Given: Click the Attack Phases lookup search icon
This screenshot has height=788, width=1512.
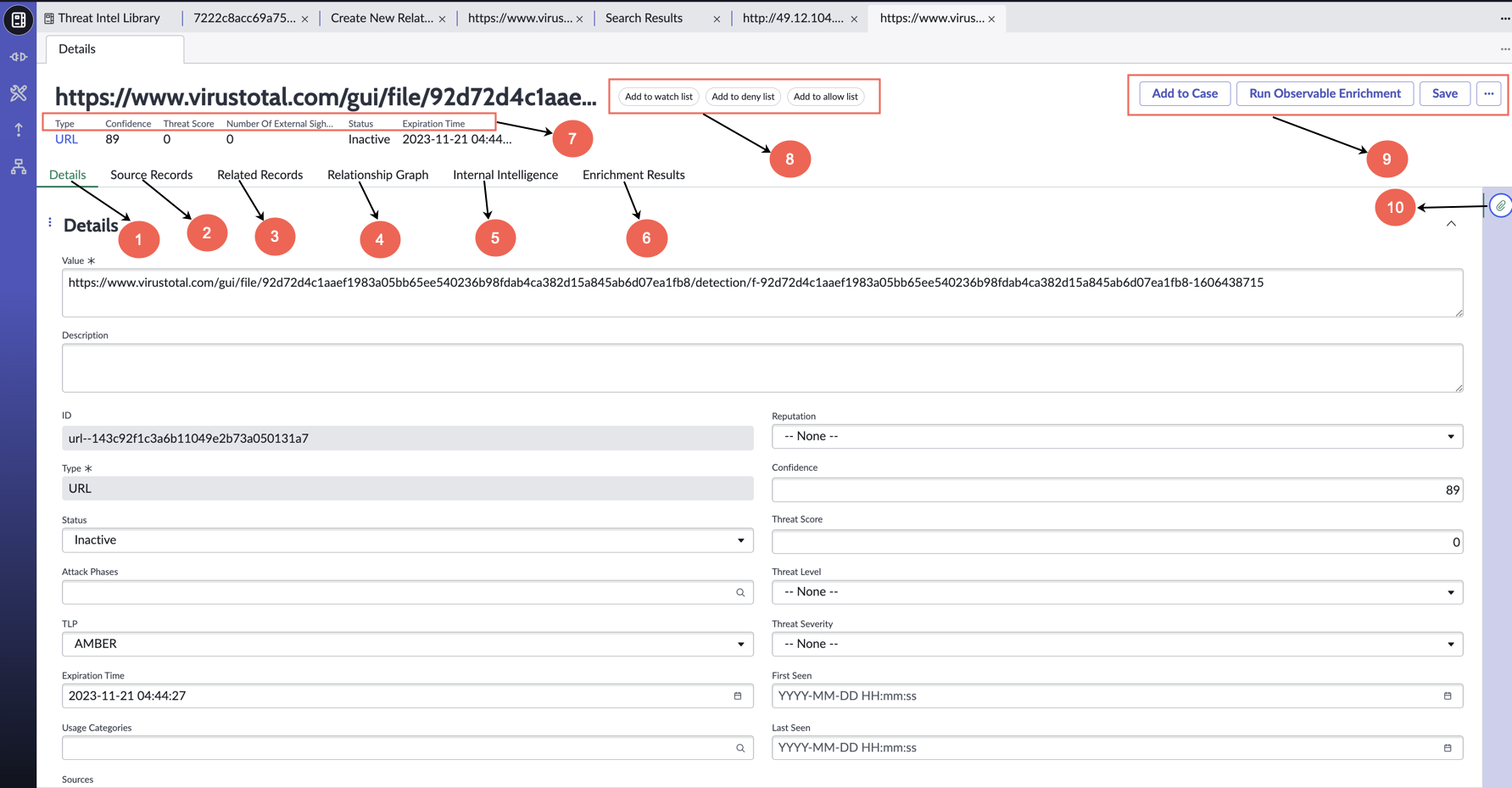Looking at the screenshot, I should click(740, 593).
